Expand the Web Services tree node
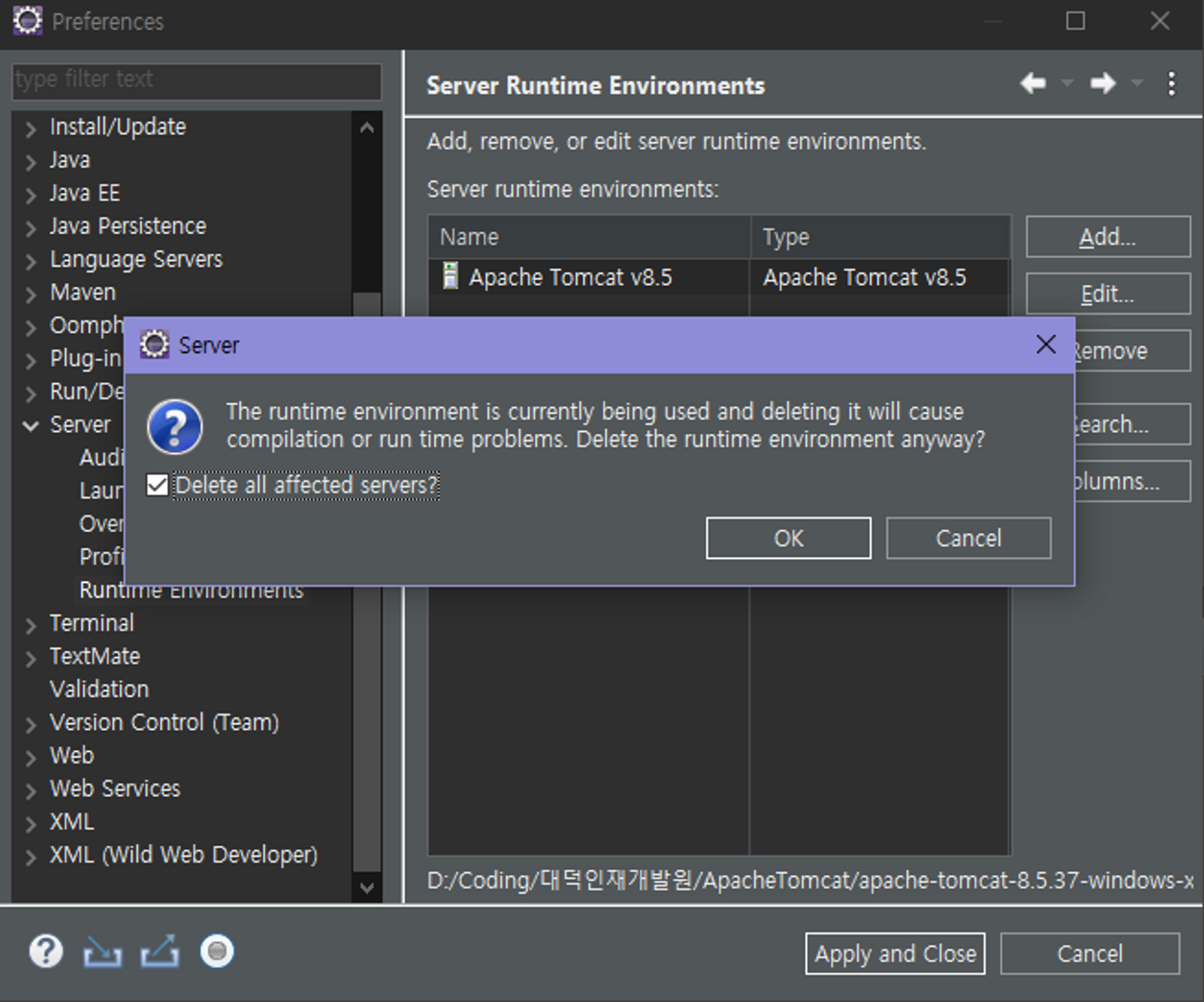This screenshot has width=1204, height=1002. point(31,790)
